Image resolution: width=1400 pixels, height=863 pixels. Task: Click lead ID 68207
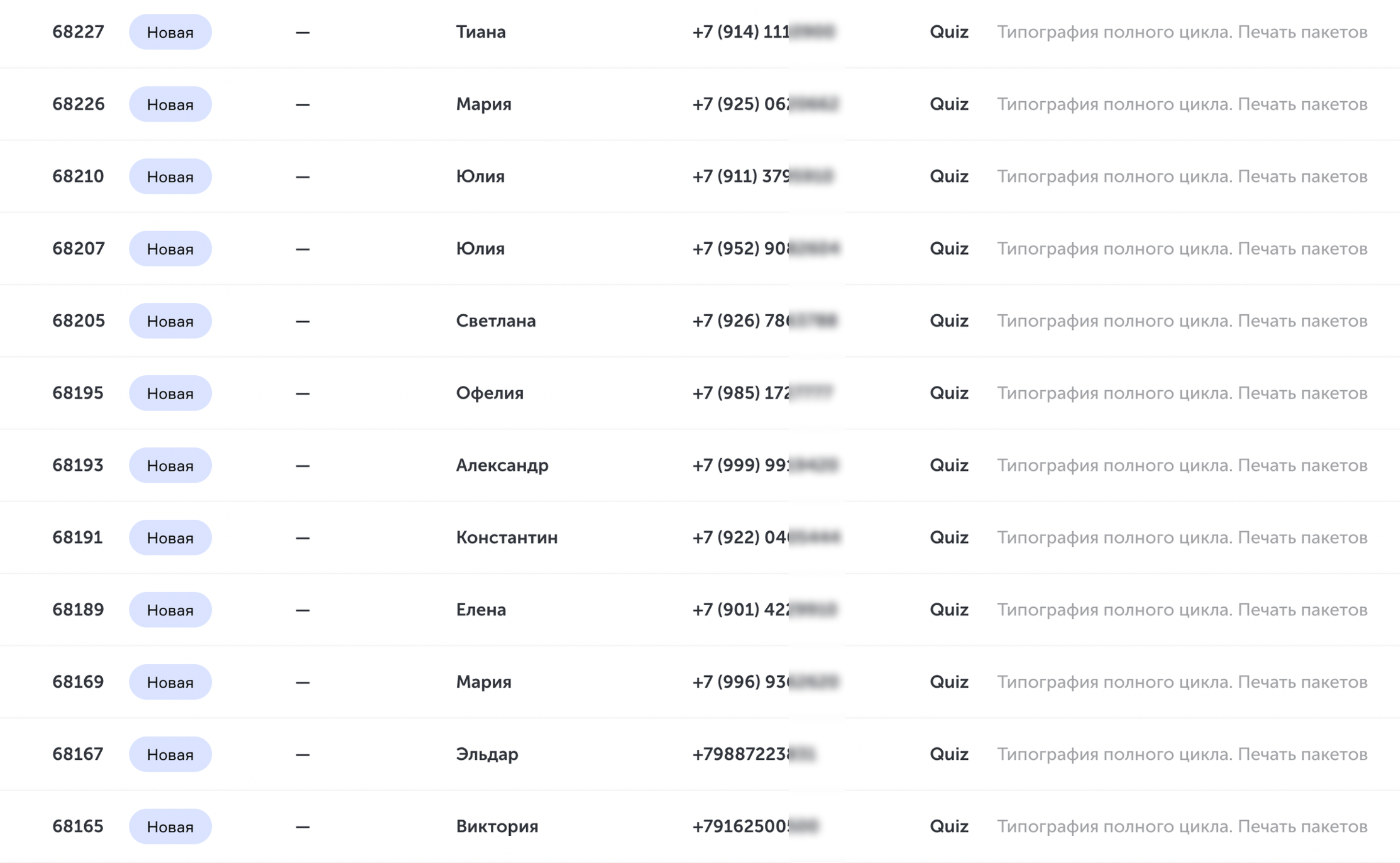[x=78, y=249]
